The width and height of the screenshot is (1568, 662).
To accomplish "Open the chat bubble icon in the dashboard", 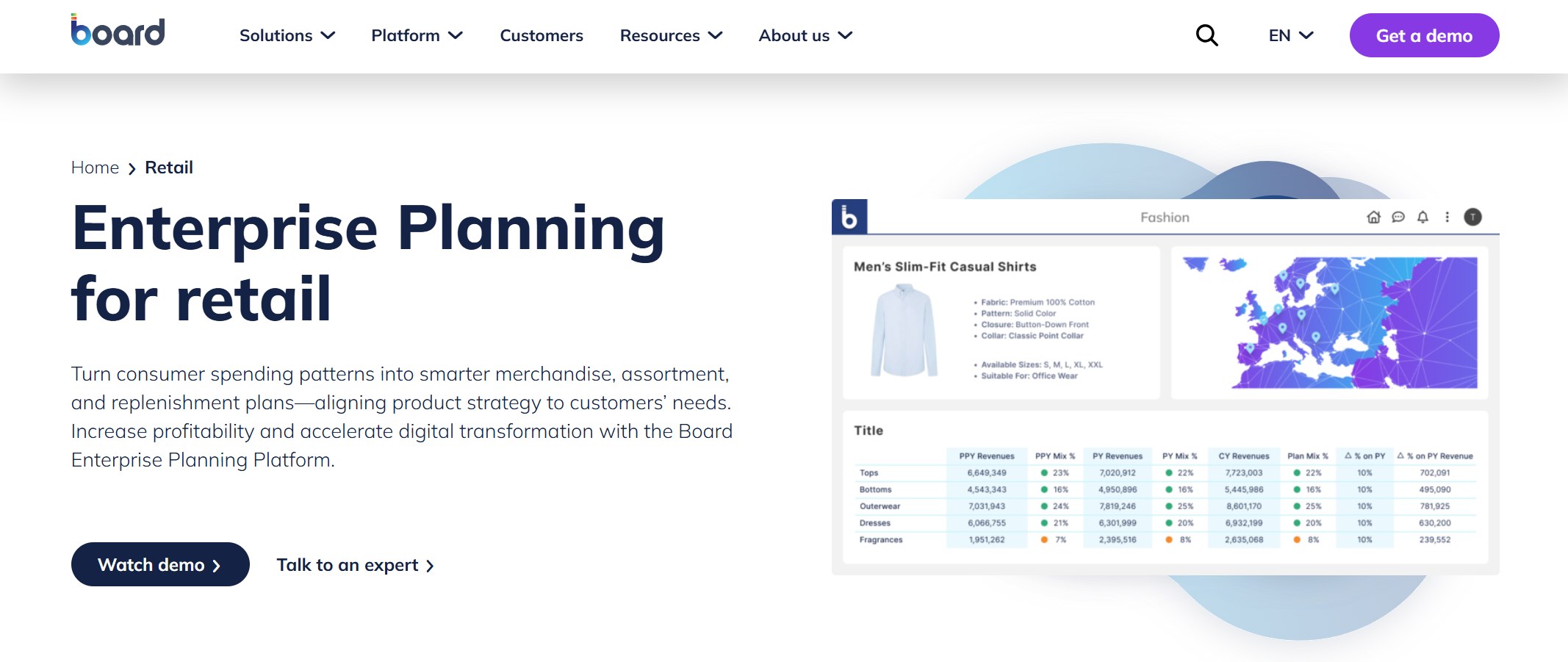I will pyautogui.click(x=1398, y=217).
